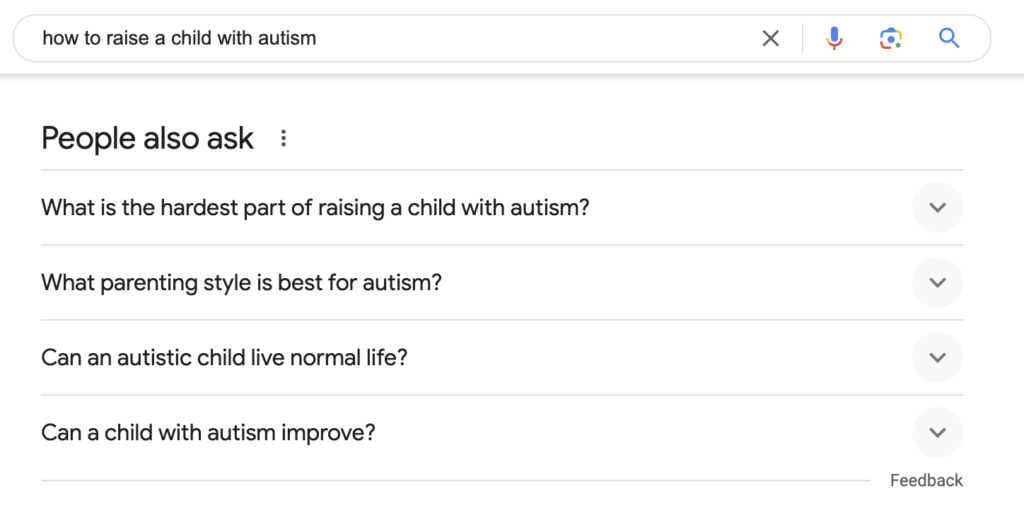
Task: Expand chevron for hardest part of raising question
Action: (x=937, y=208)
